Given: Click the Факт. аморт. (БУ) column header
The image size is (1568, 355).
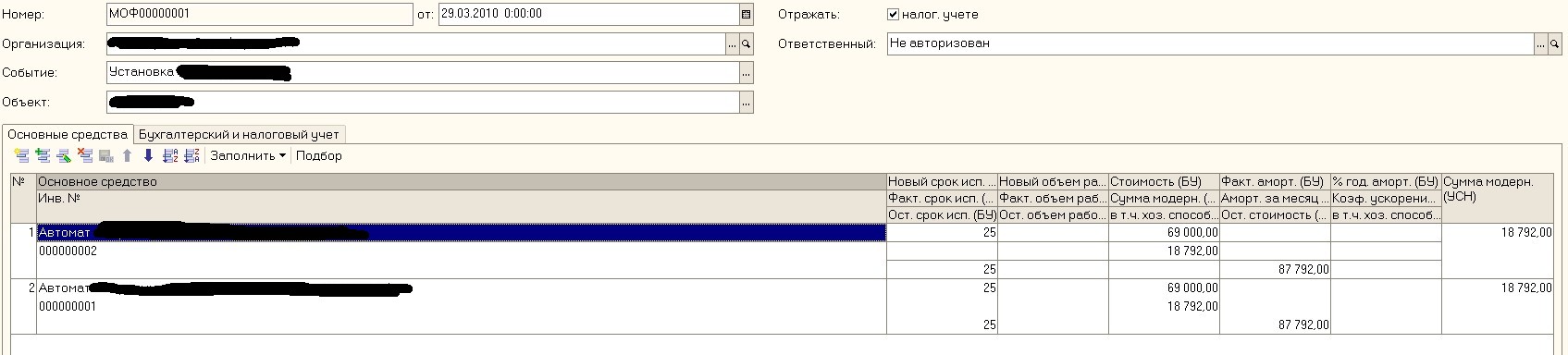Looking at the screenshot, I should [1275, 181].
